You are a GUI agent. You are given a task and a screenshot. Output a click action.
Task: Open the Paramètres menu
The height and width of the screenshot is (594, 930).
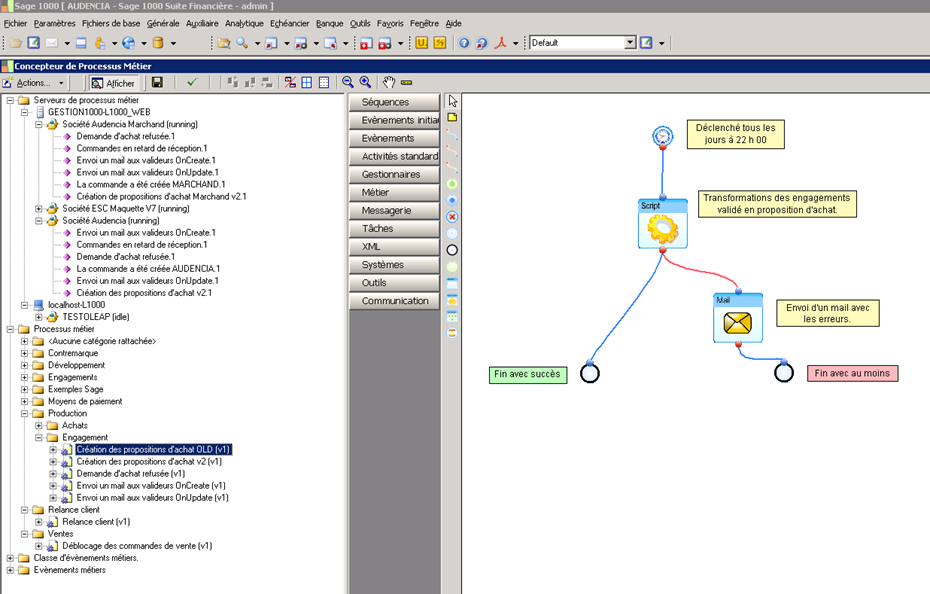pyautogui.click(x=55, y=24)
